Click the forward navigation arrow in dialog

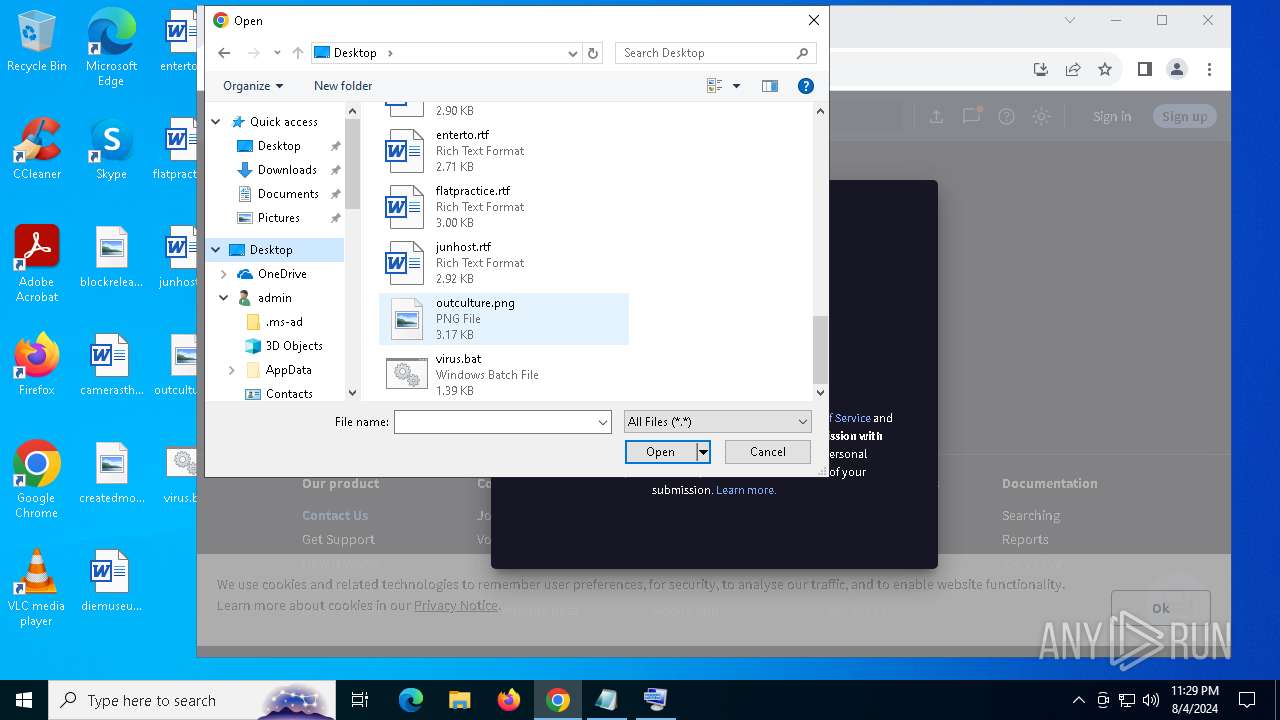click(253, 53)
